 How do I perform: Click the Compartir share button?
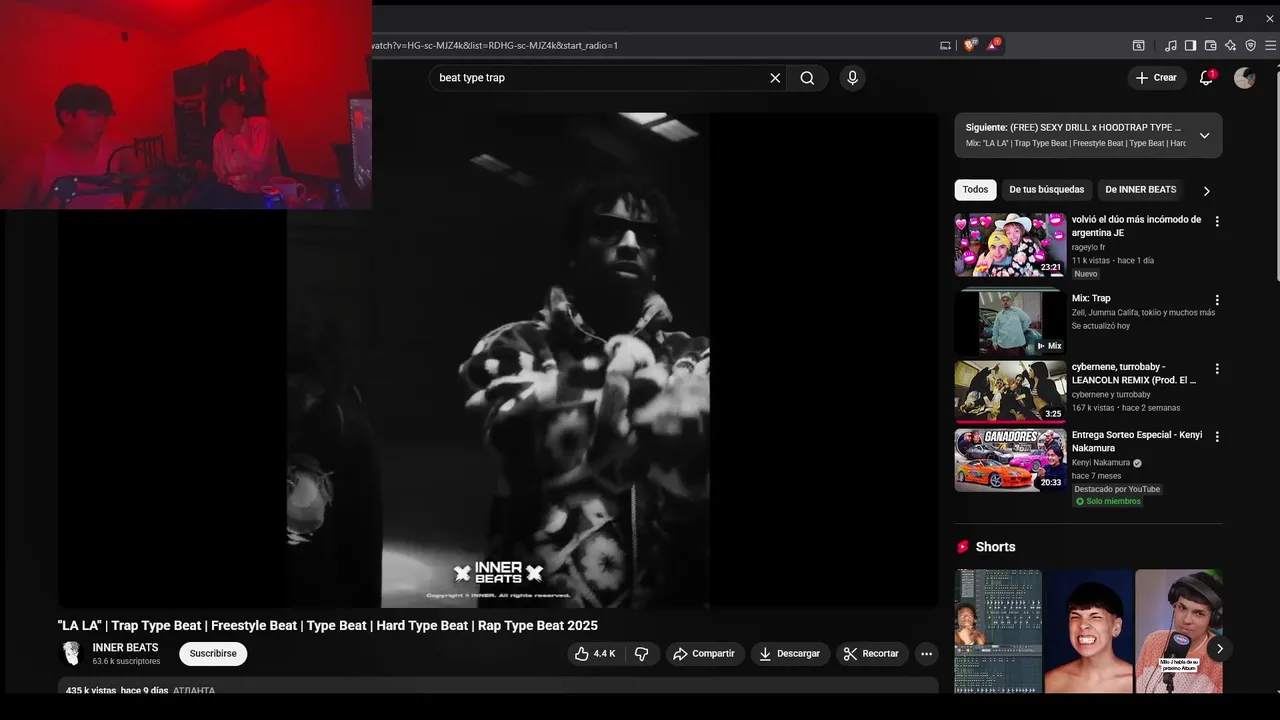705,654
